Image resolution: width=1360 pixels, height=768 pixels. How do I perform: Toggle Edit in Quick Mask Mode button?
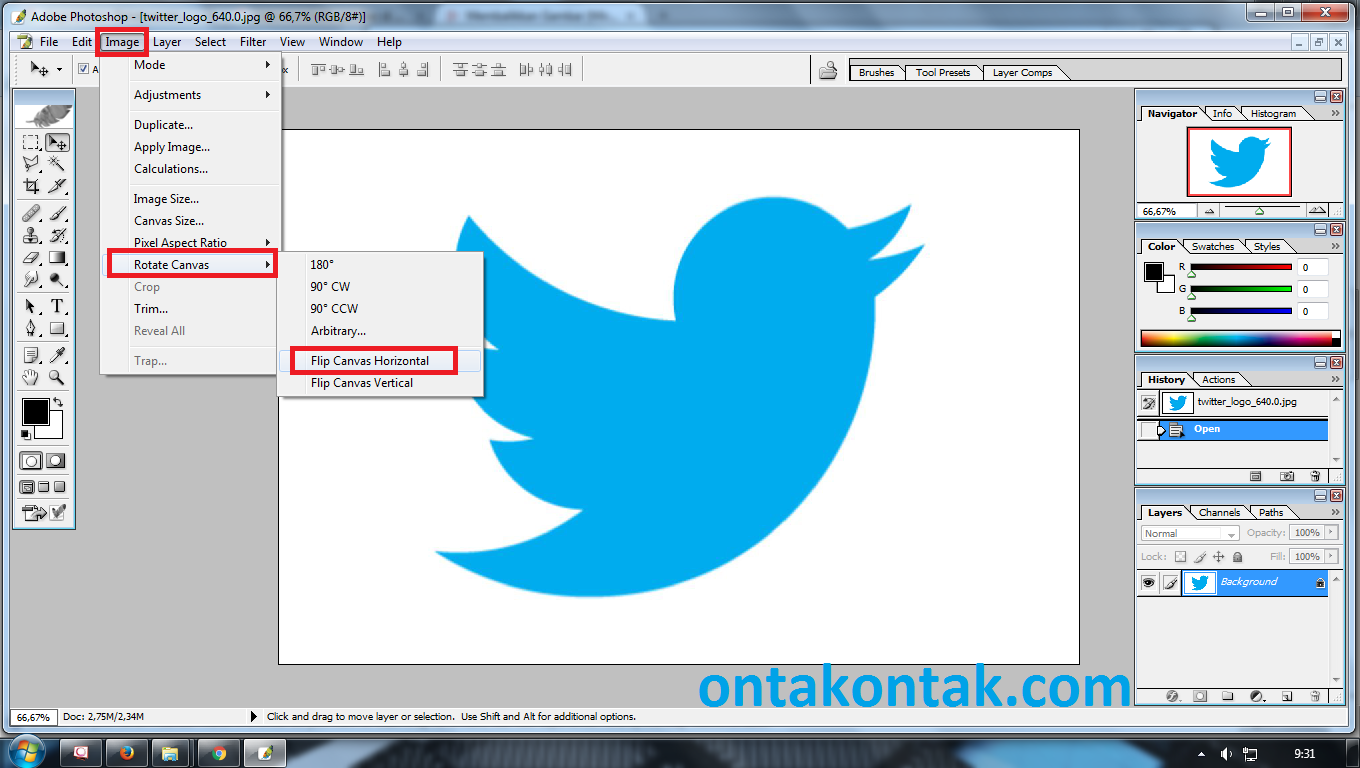56,461
